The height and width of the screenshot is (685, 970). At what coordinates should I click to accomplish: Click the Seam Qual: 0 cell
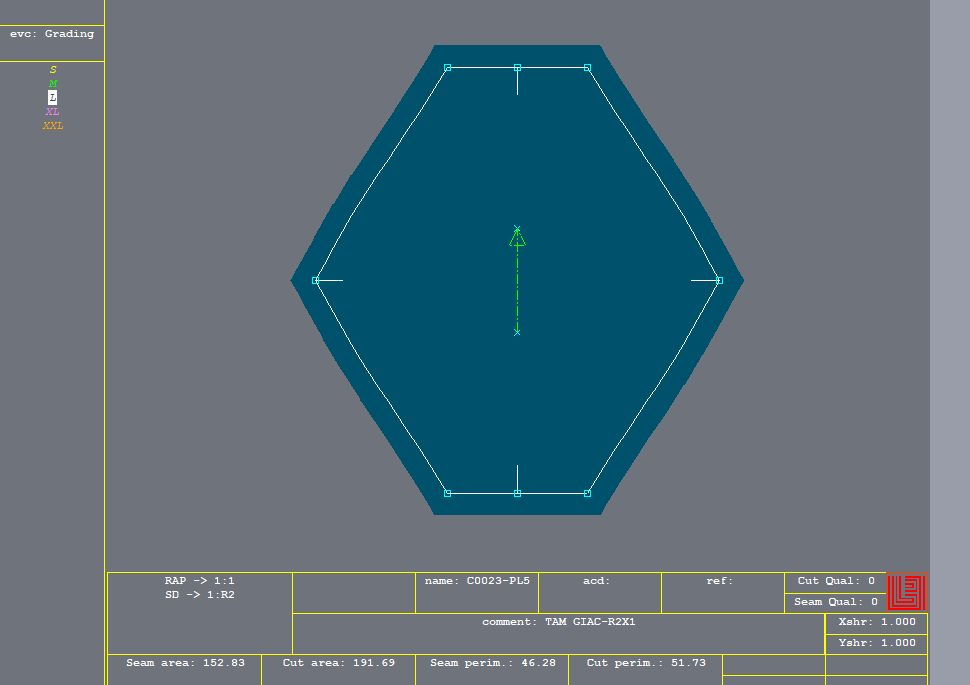tap(836, 603)
